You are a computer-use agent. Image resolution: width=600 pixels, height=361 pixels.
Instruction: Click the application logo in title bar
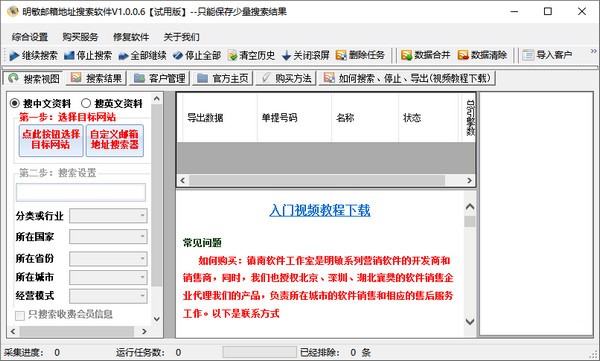click(12, 11)
